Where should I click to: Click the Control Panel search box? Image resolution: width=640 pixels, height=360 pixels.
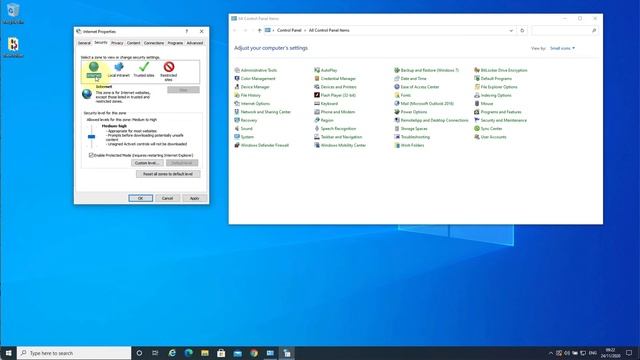coord(565,31)
